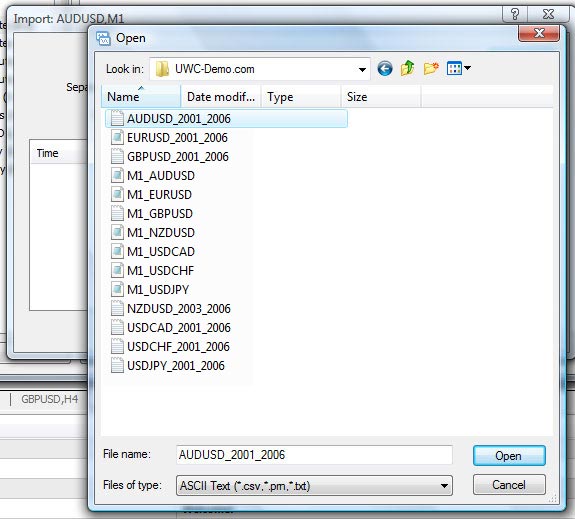Screen dimensions: 575x519
Task: Sort files by Size column
Action: [381, 96]
